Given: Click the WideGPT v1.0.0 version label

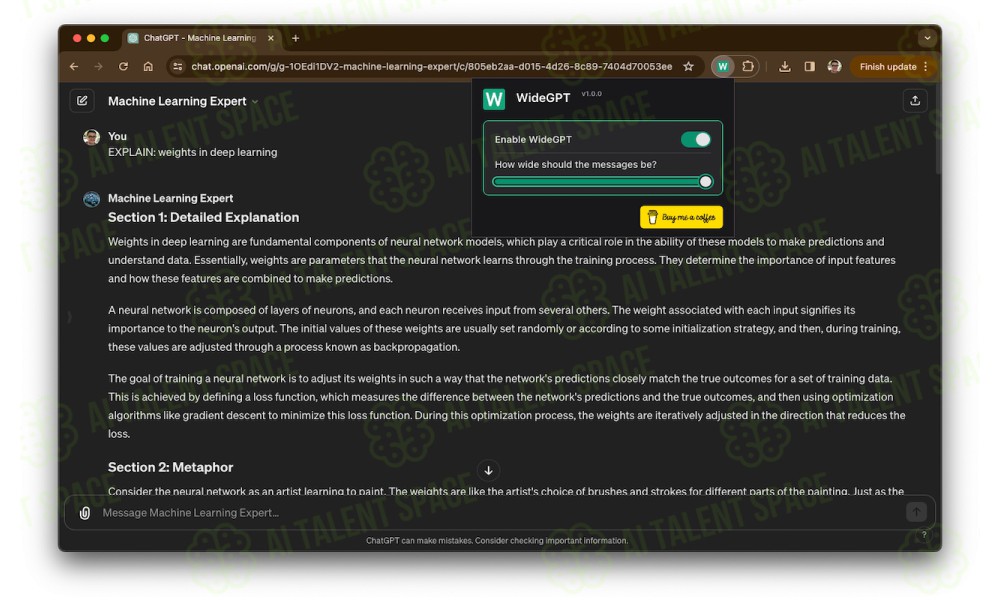Looking at the screenshot, I should point(591,94).
